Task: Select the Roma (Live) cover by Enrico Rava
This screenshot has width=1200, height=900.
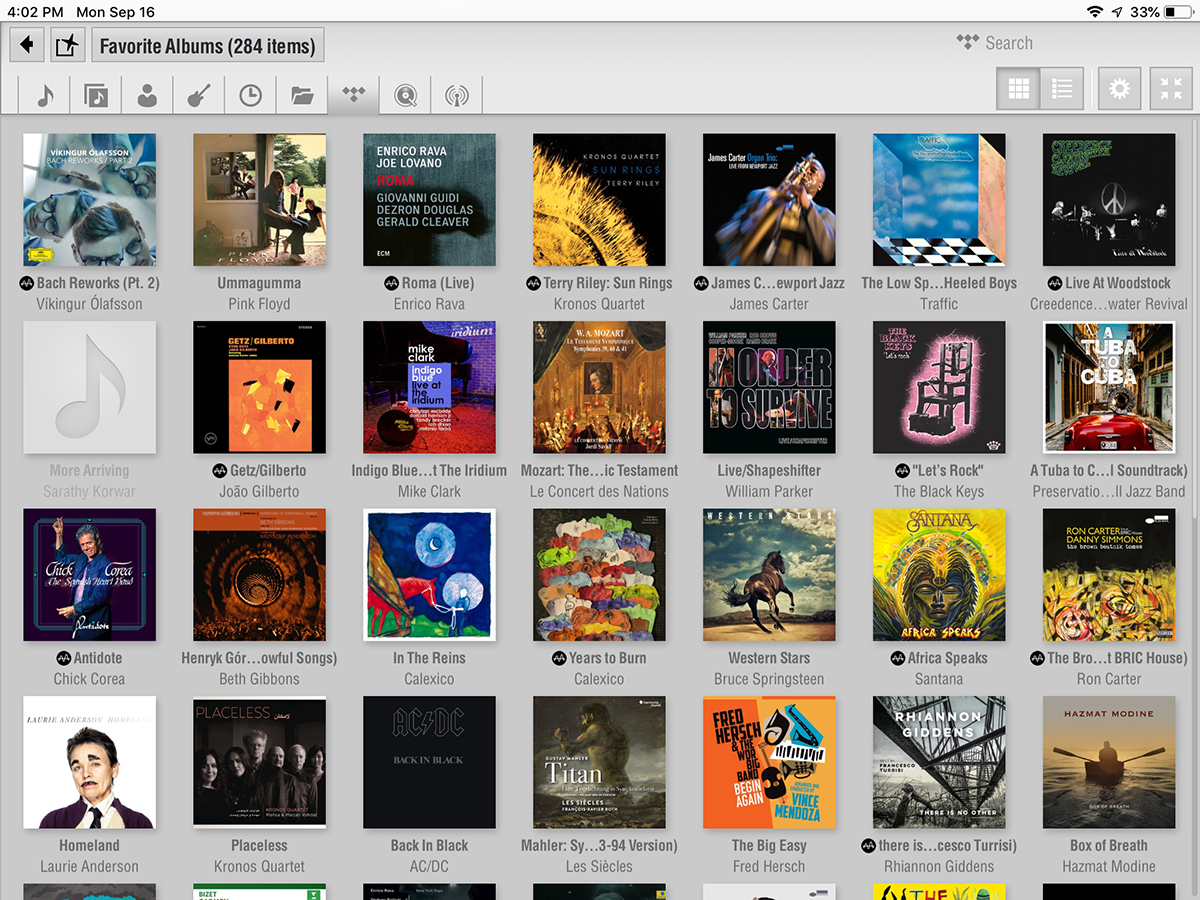Action: click(429, 200)
